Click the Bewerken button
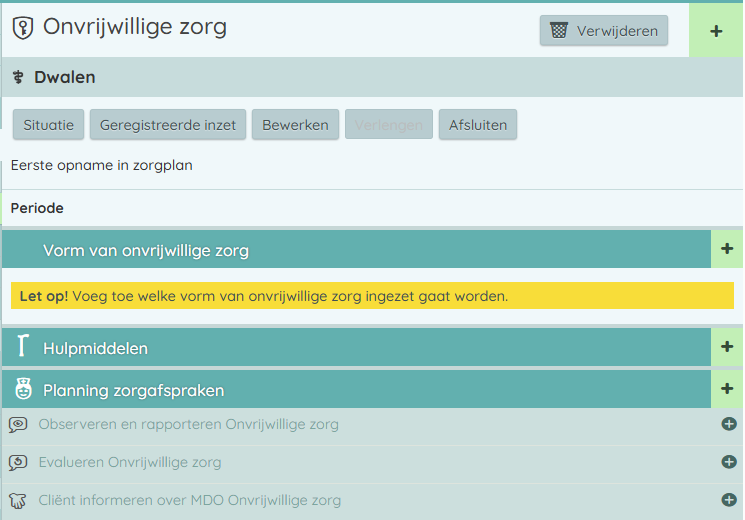Viewport: 745px width, 520px height. click(x=295, y=125)
